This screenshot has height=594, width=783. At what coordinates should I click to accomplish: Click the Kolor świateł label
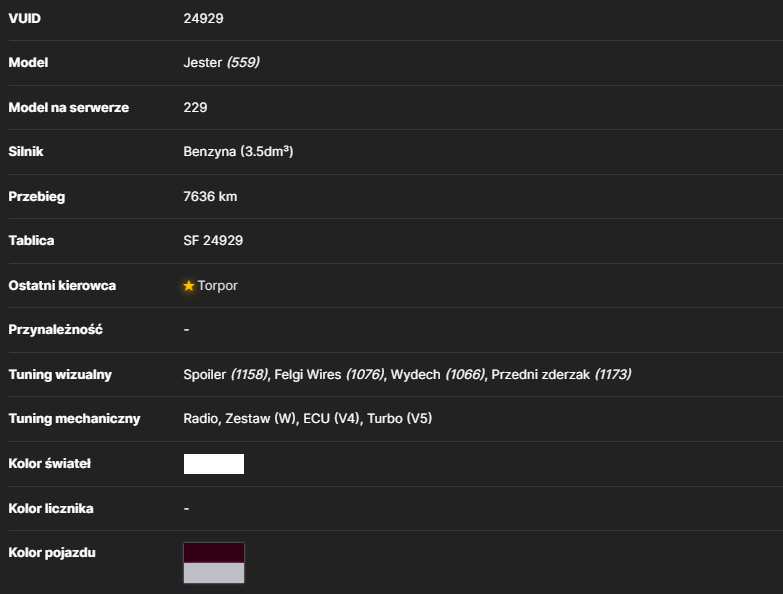coord(50,464)
